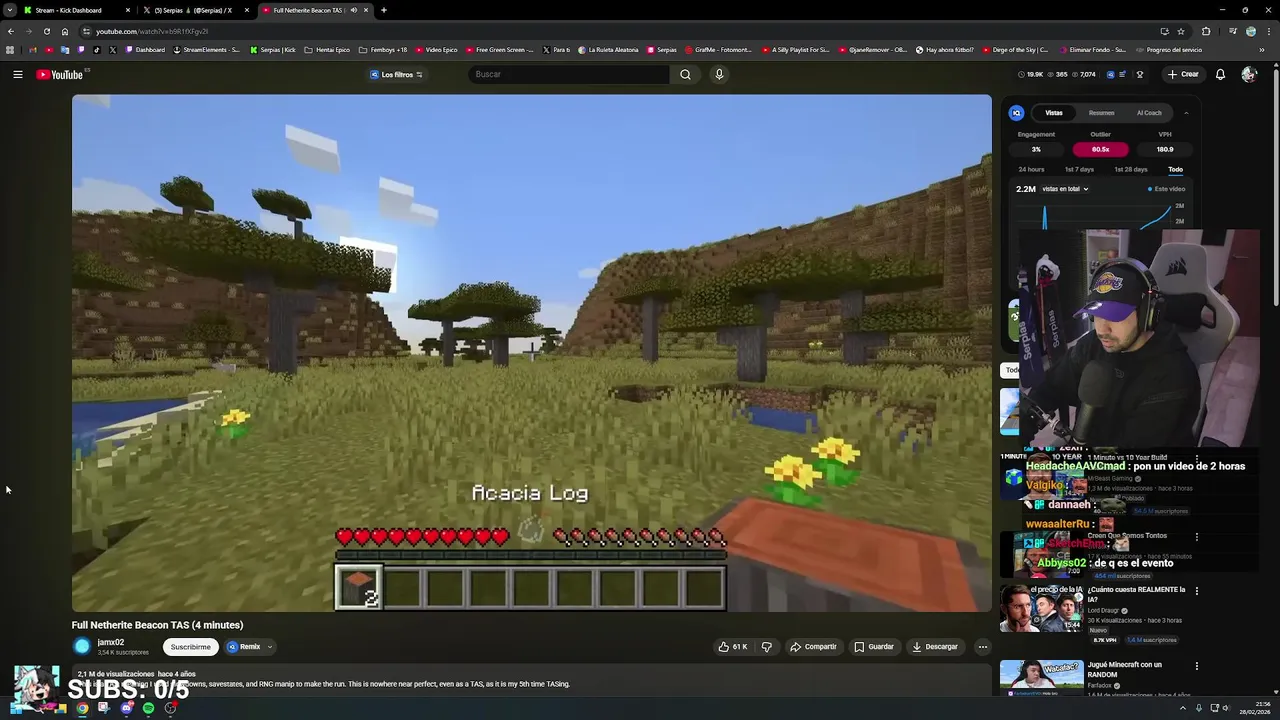The height and width of the screenshot is (720, 1280).
Task: Open 'La Ruleta Aleatoria' bookmark
Action: pos(607,49)
